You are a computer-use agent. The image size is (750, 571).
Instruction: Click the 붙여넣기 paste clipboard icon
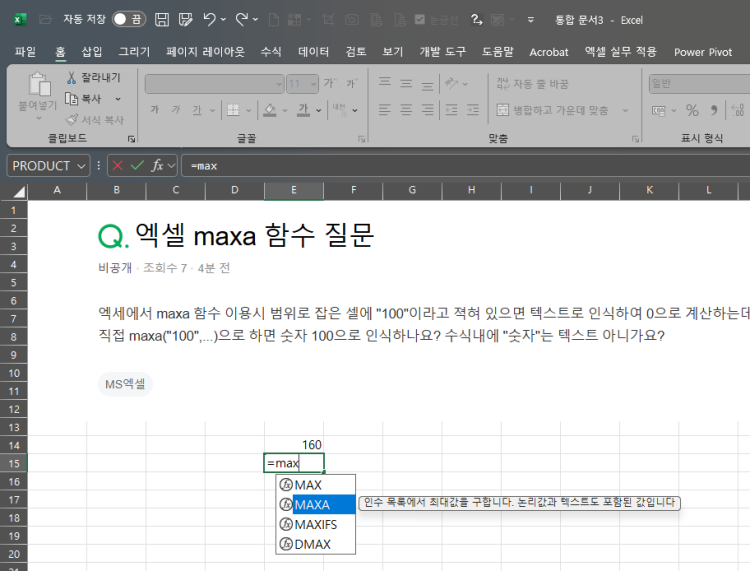[x=40, y=85]
